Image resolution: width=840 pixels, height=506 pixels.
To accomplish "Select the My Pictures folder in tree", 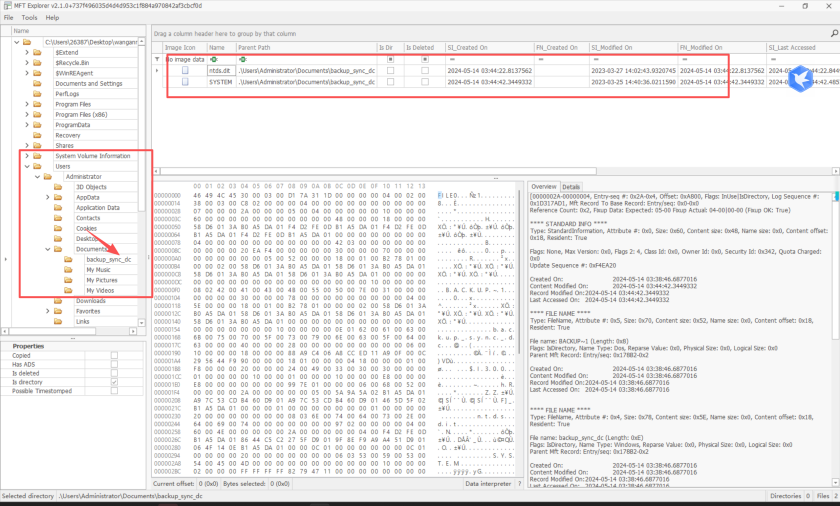I will [x=101, y=280].
